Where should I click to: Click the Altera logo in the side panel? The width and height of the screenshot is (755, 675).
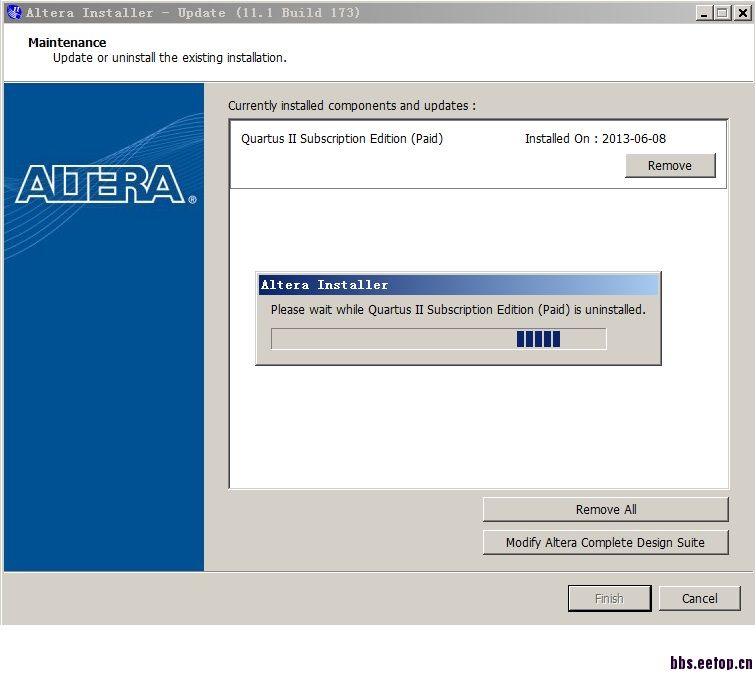tap(105, 184)
